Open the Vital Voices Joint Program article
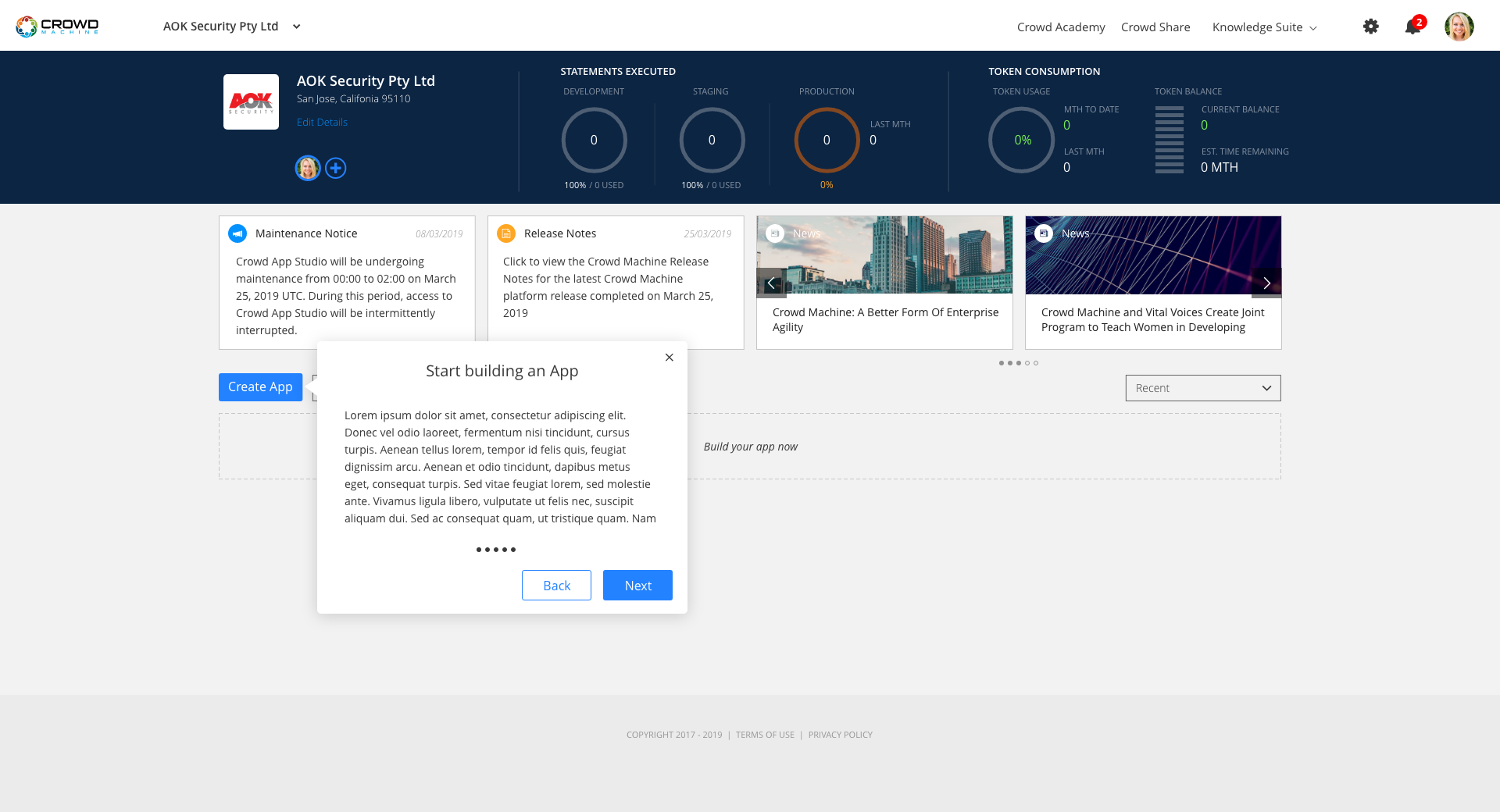1500x812 pixels. [x=1153, y=319]
